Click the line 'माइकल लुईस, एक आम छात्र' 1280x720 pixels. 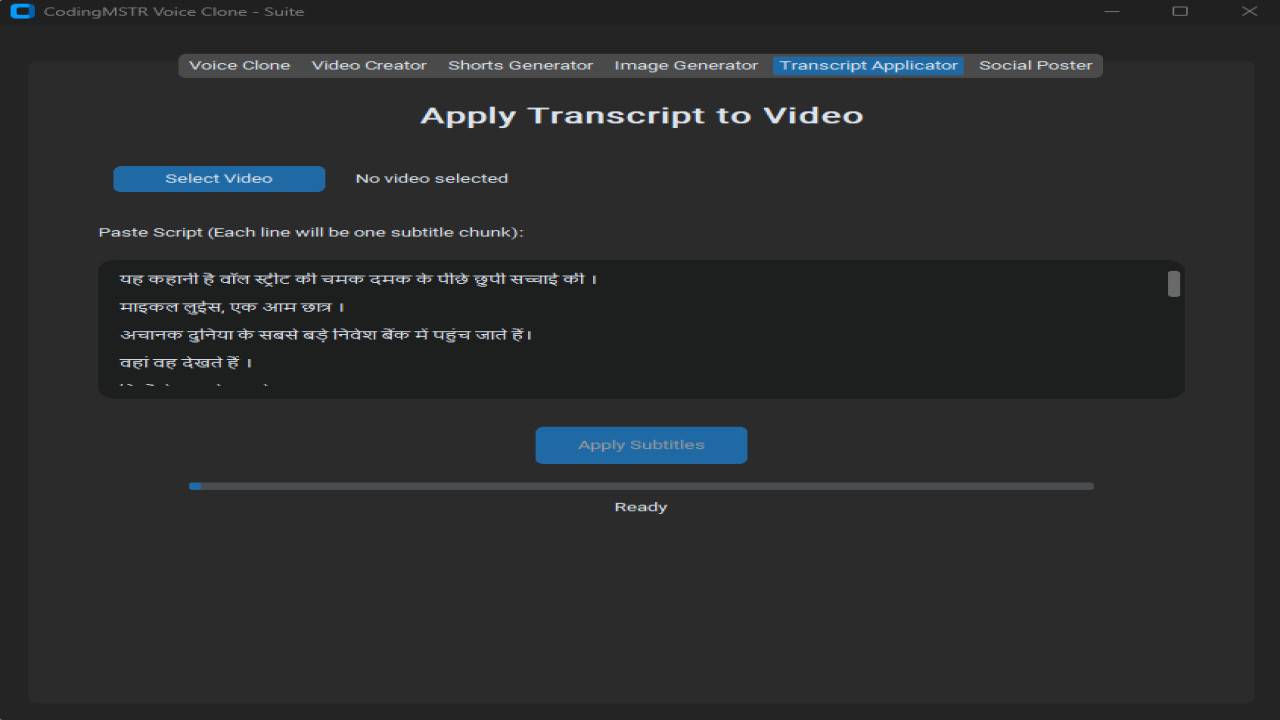coord(232,307)
